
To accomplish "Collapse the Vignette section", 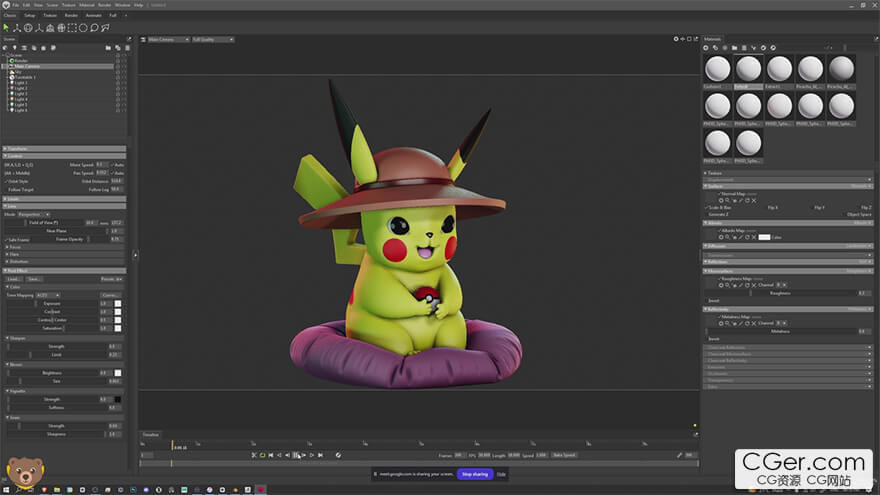I will pyautogui.click(x=63, y=391).
